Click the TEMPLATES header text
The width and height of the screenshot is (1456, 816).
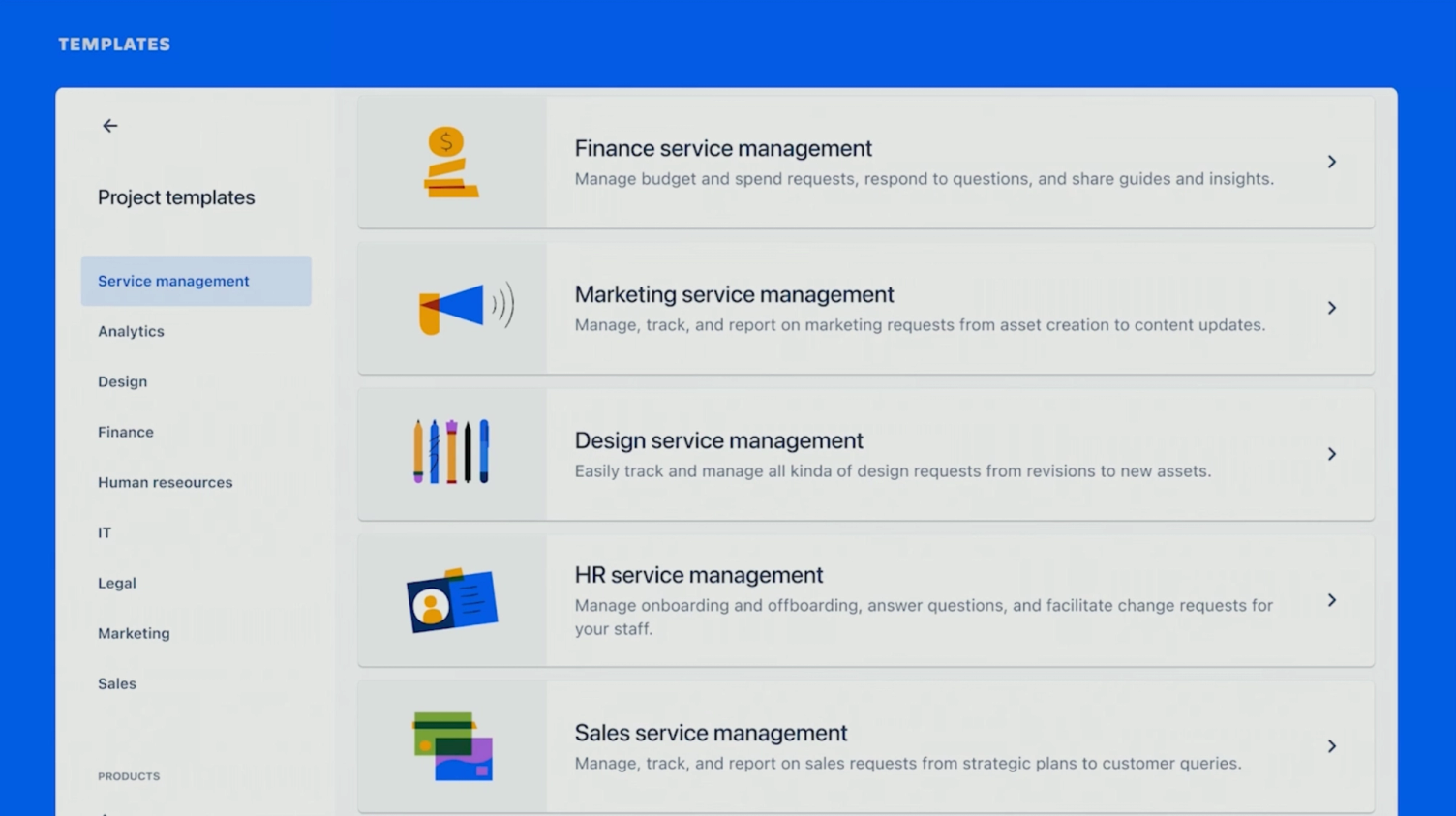(114, 45)
